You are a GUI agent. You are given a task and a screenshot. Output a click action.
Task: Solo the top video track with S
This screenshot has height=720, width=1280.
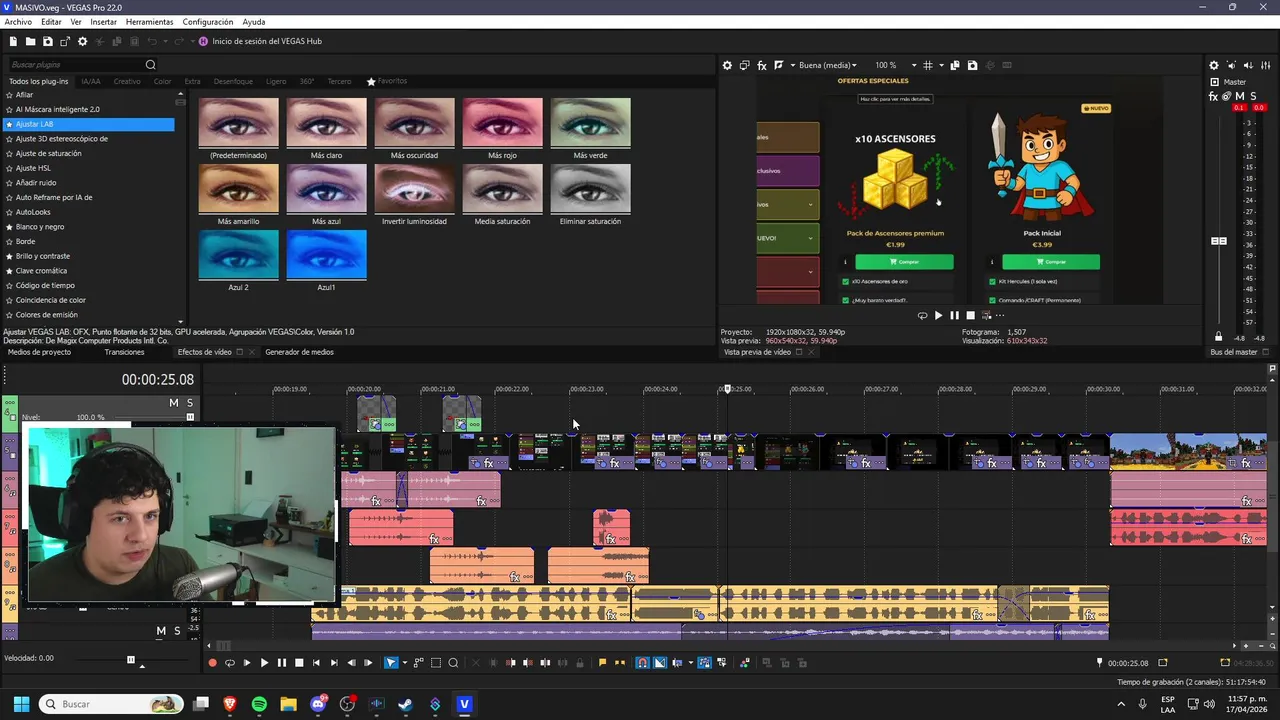189,403
